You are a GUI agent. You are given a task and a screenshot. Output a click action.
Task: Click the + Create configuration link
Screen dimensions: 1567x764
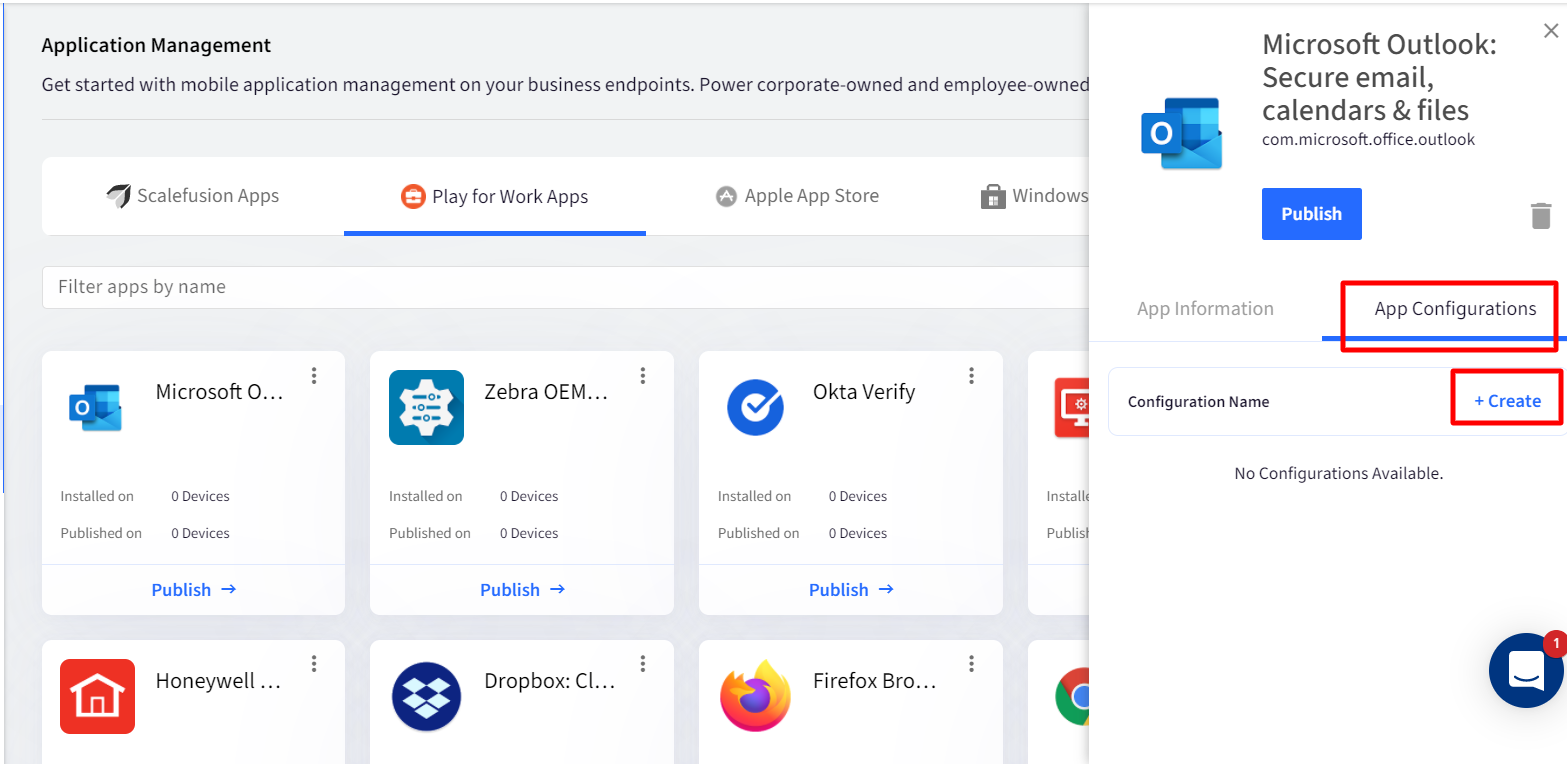[x=1507, y=401]
